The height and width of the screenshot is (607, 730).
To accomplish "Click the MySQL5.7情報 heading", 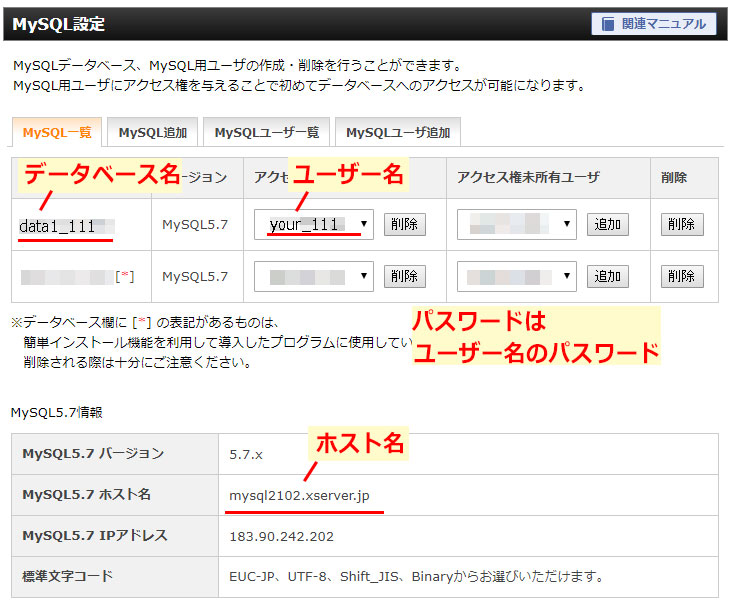I will click(56, 412).
